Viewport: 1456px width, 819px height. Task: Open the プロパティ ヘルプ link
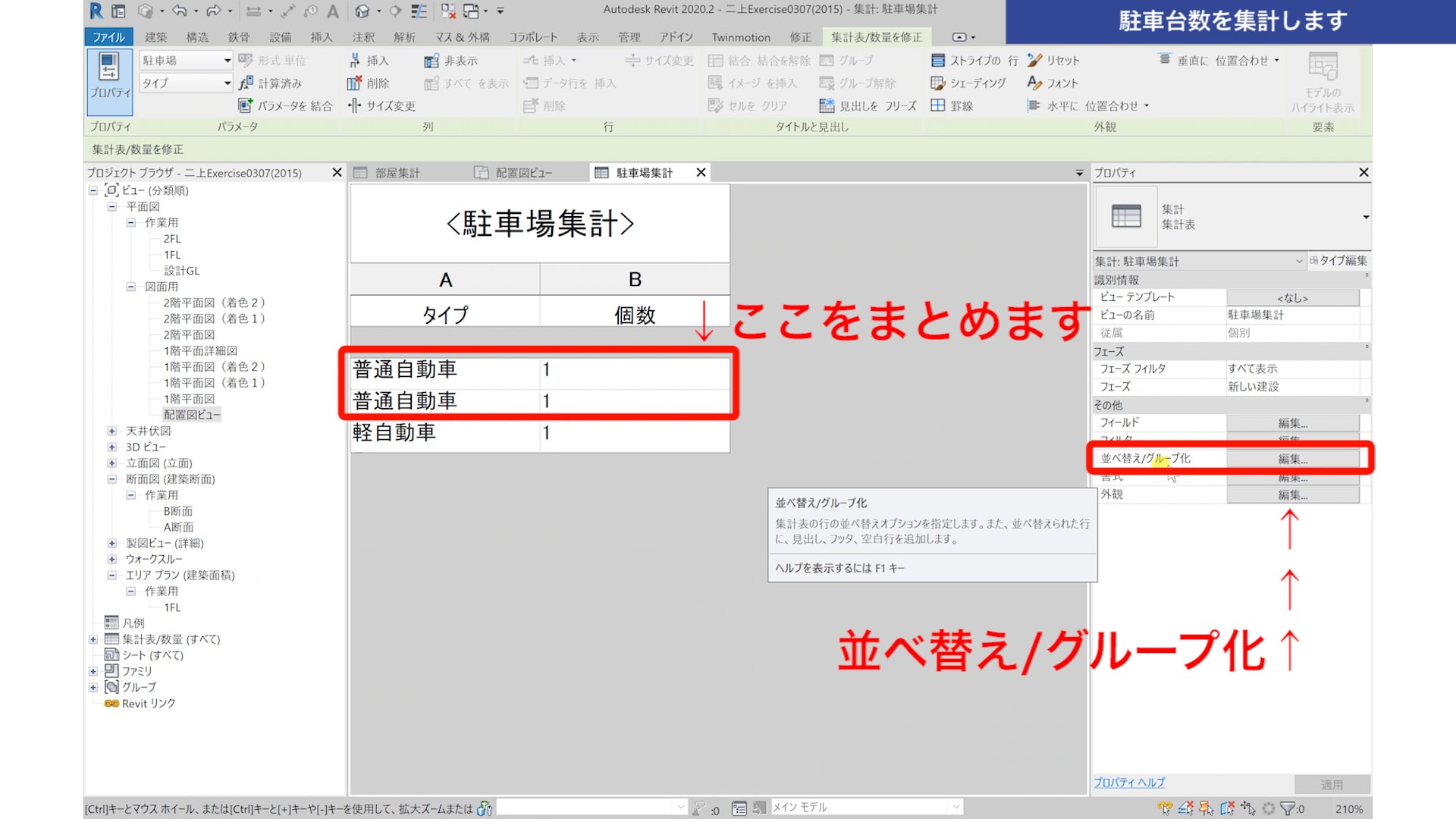pos(1128,782)
